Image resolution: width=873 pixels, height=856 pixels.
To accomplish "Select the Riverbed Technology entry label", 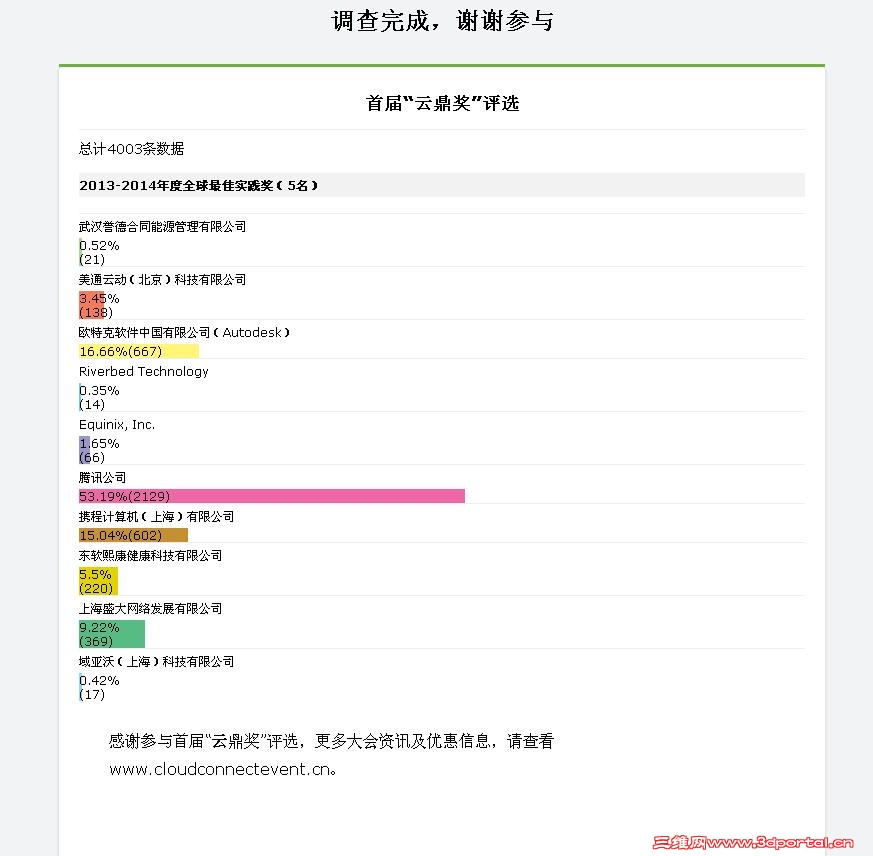I will (x=144, y=371).
